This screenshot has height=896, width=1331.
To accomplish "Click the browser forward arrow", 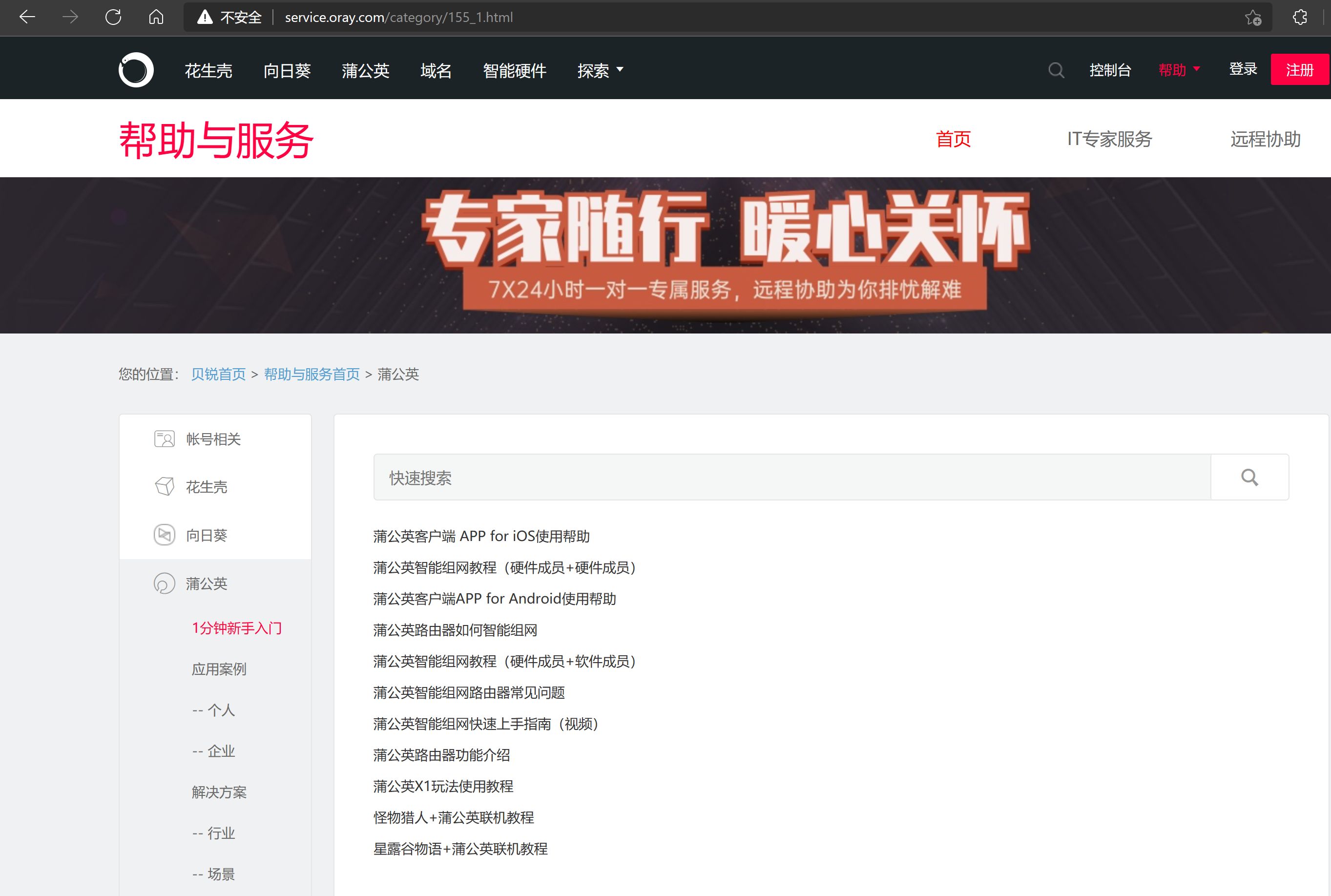I will [70, 17].
